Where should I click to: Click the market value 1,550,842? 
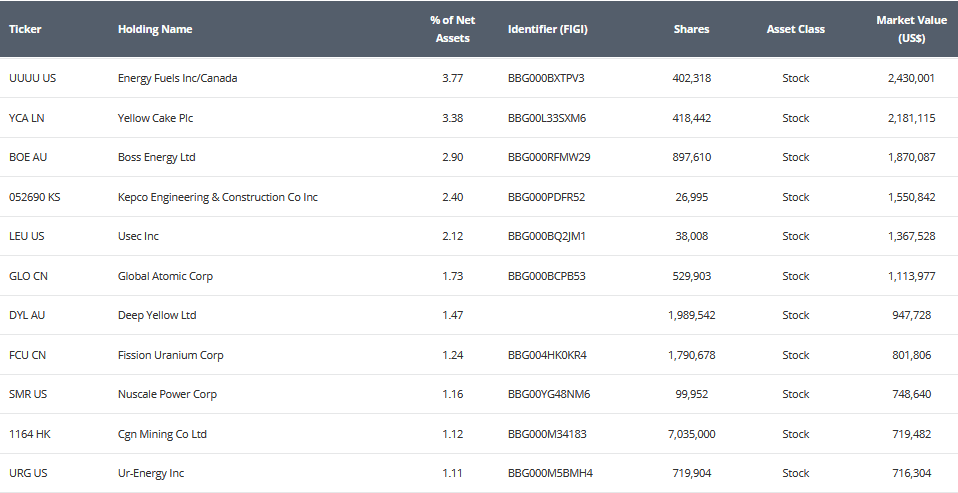click(x=912, y=197)
